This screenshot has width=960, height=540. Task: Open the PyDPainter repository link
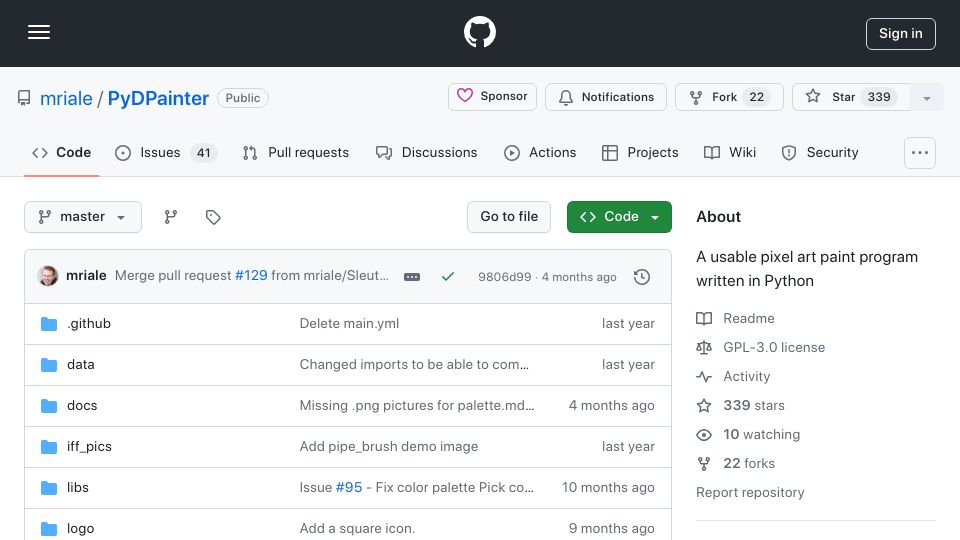click(158, 98)
